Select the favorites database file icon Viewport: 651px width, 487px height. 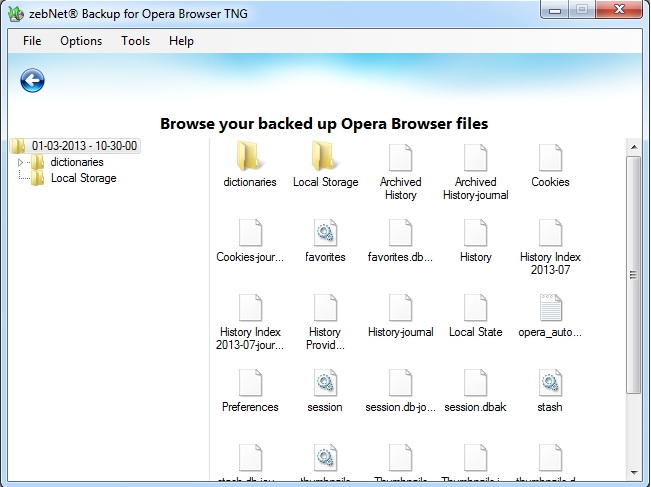coord(325,232)
